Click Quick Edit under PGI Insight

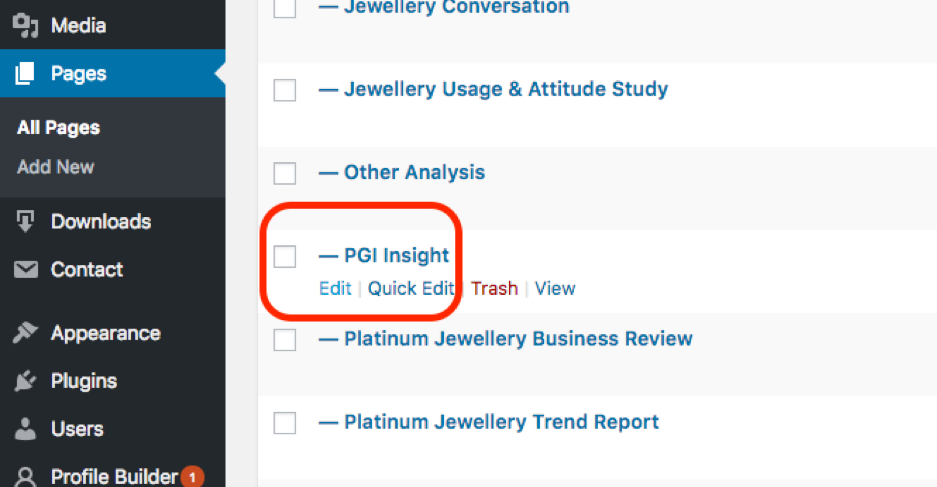tap(411, 288)
